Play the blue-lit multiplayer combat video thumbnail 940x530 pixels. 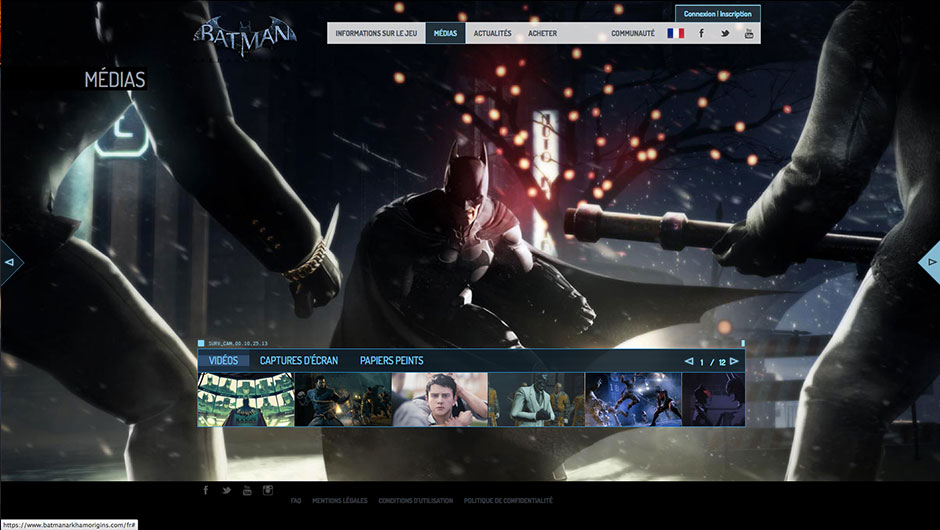[x=634, y=399]
